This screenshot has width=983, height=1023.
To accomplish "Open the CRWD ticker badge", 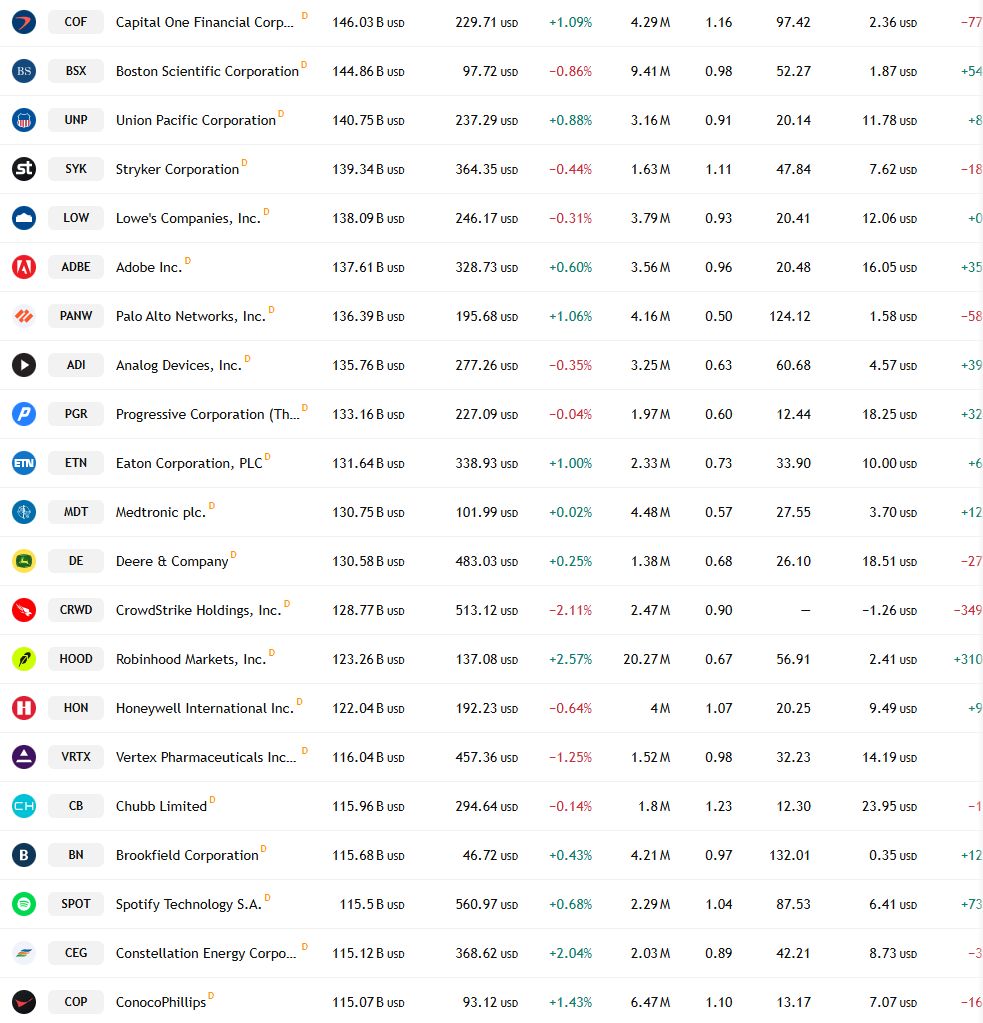I will (x=76, y=610).
